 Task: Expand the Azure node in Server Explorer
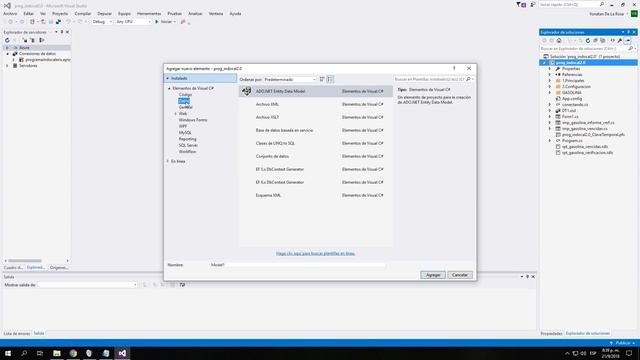(7, 48)
